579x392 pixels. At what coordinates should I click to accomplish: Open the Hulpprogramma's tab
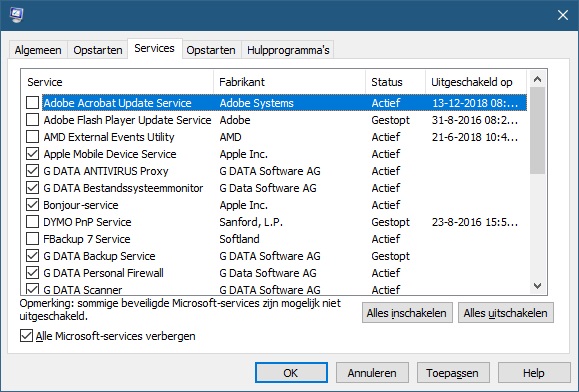(288, 50)
